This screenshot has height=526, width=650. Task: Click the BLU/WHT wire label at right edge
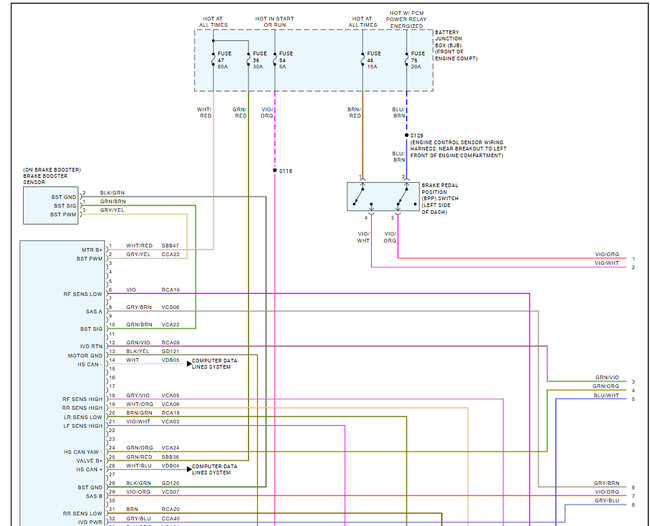click(606, 395)
